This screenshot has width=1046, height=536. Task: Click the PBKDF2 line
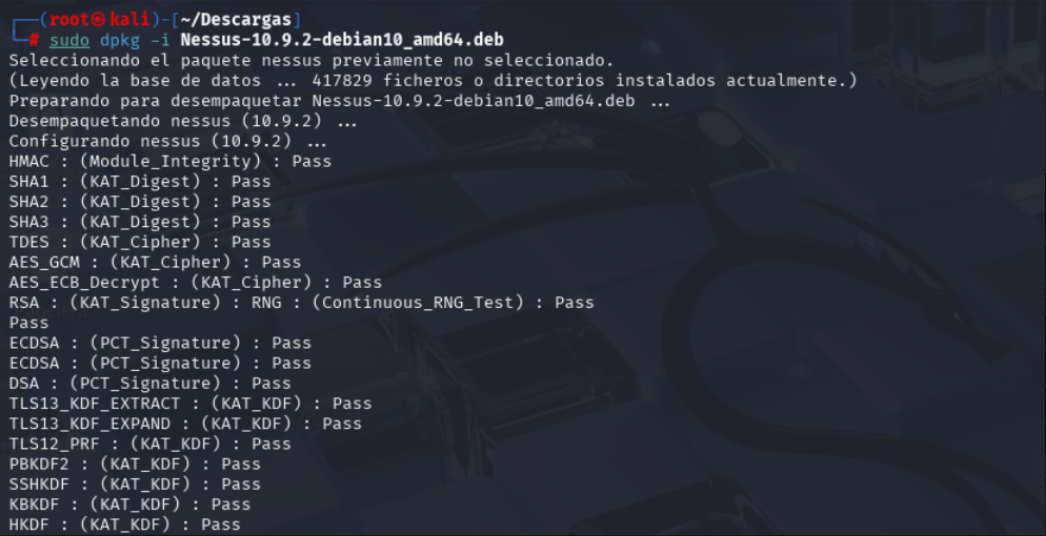pyautogui.click(x=134, y=464)
